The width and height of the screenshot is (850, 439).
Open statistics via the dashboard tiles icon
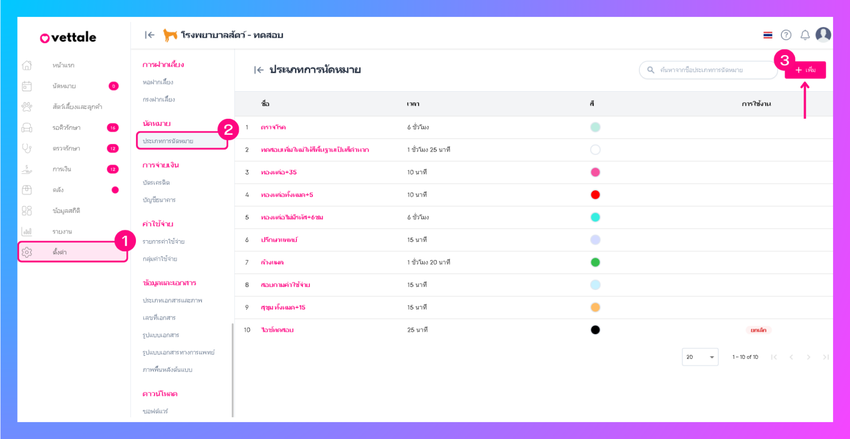coord(27,210)
